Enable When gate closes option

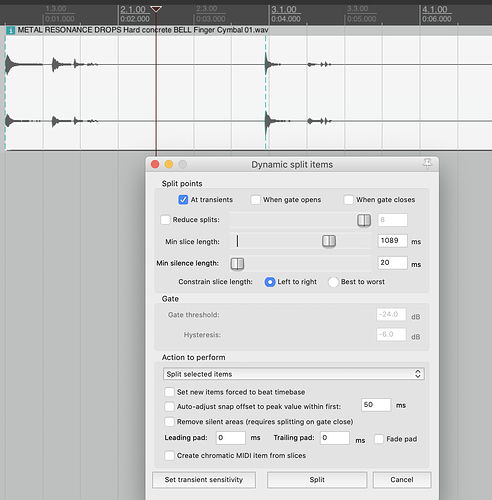click(348, 200)
